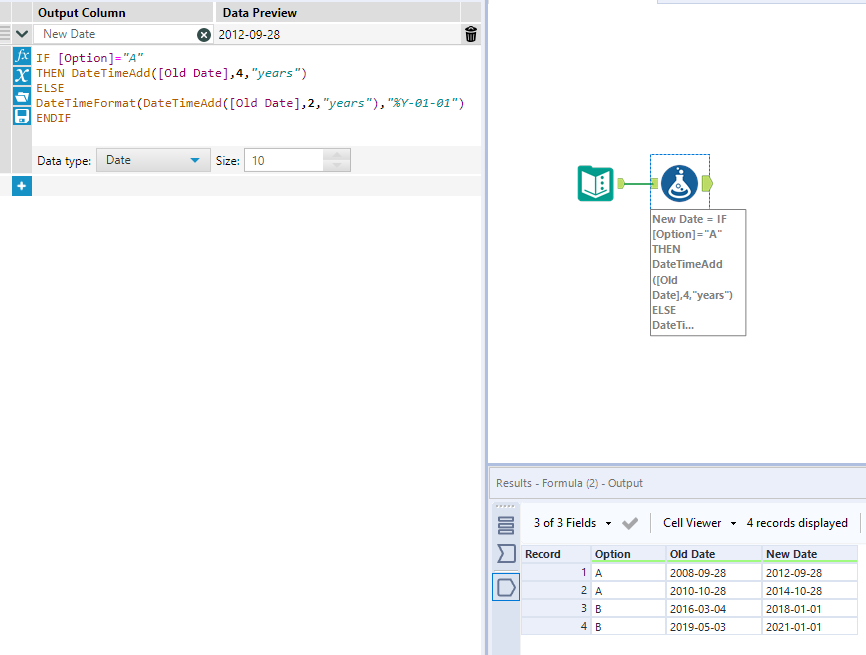
Task: Clear the New Date output column name
Action: [x=204, y=35]
